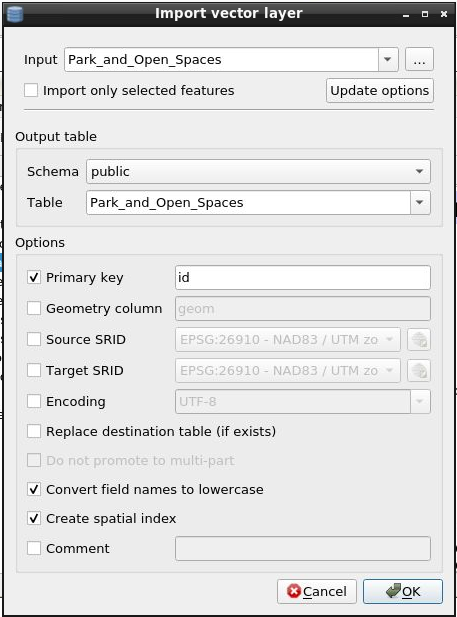
Task: Enable the Geometry column checkbox
Action: pos(34,308)
